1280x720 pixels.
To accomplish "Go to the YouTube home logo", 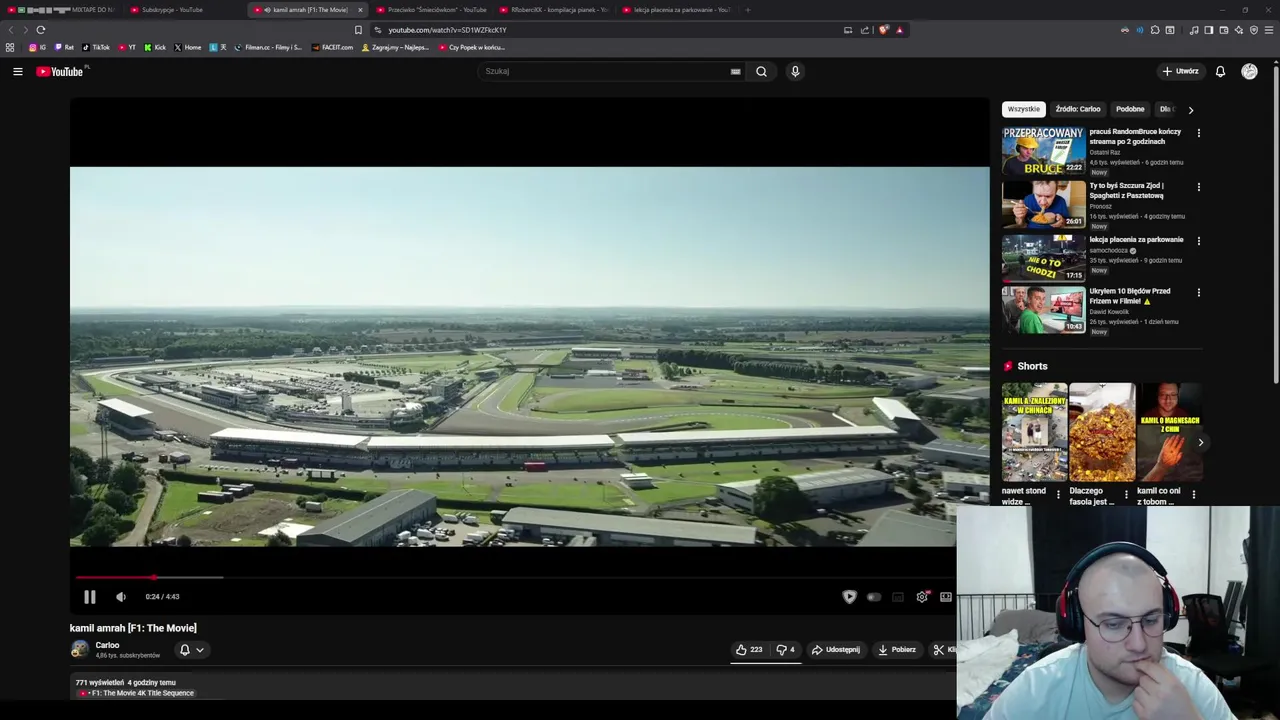I will [60, 71].
